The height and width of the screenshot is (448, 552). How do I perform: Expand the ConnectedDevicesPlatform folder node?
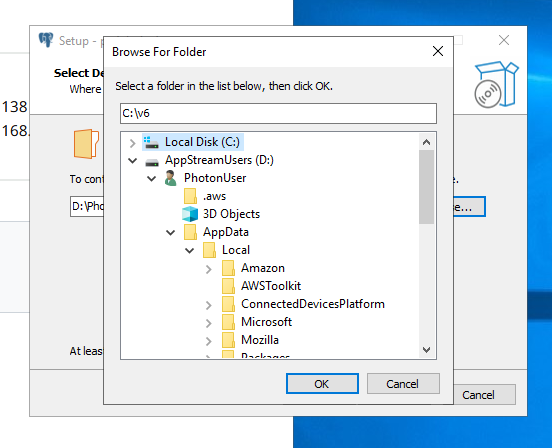[208, 305]
